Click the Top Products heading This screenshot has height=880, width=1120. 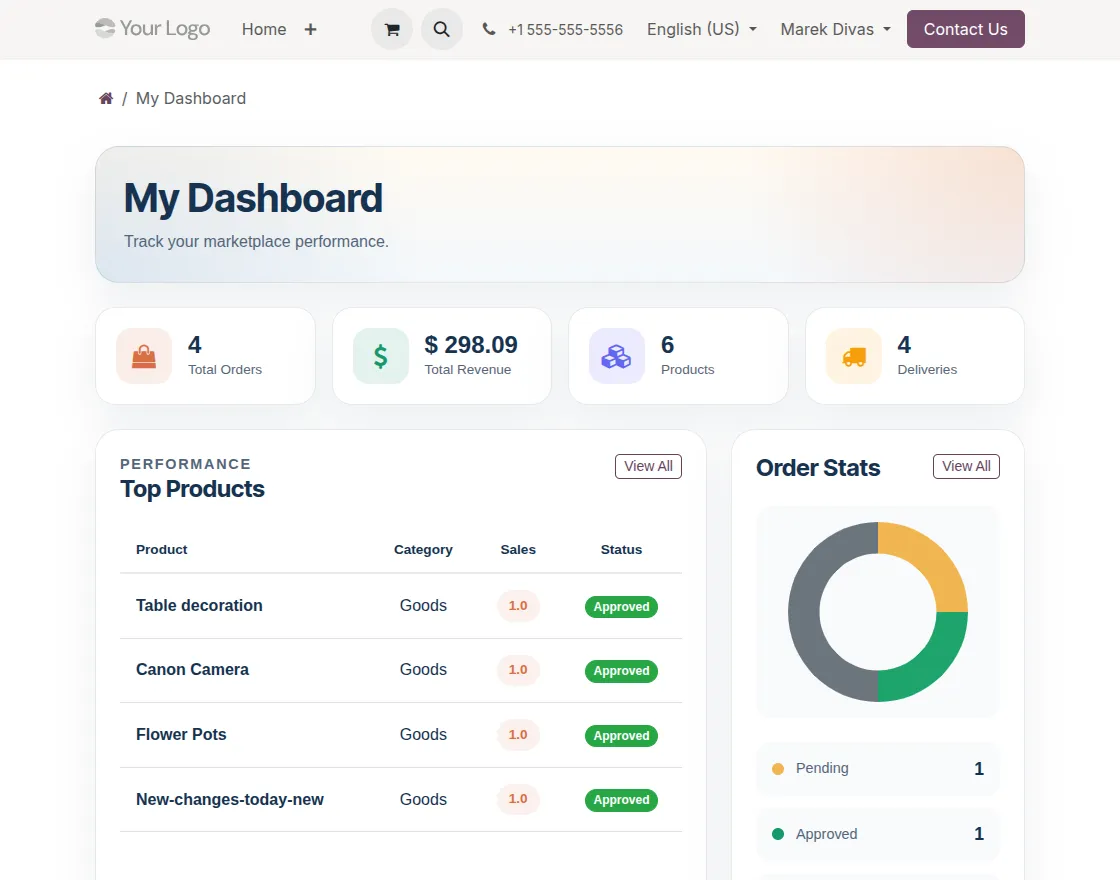tap(192, 489)
